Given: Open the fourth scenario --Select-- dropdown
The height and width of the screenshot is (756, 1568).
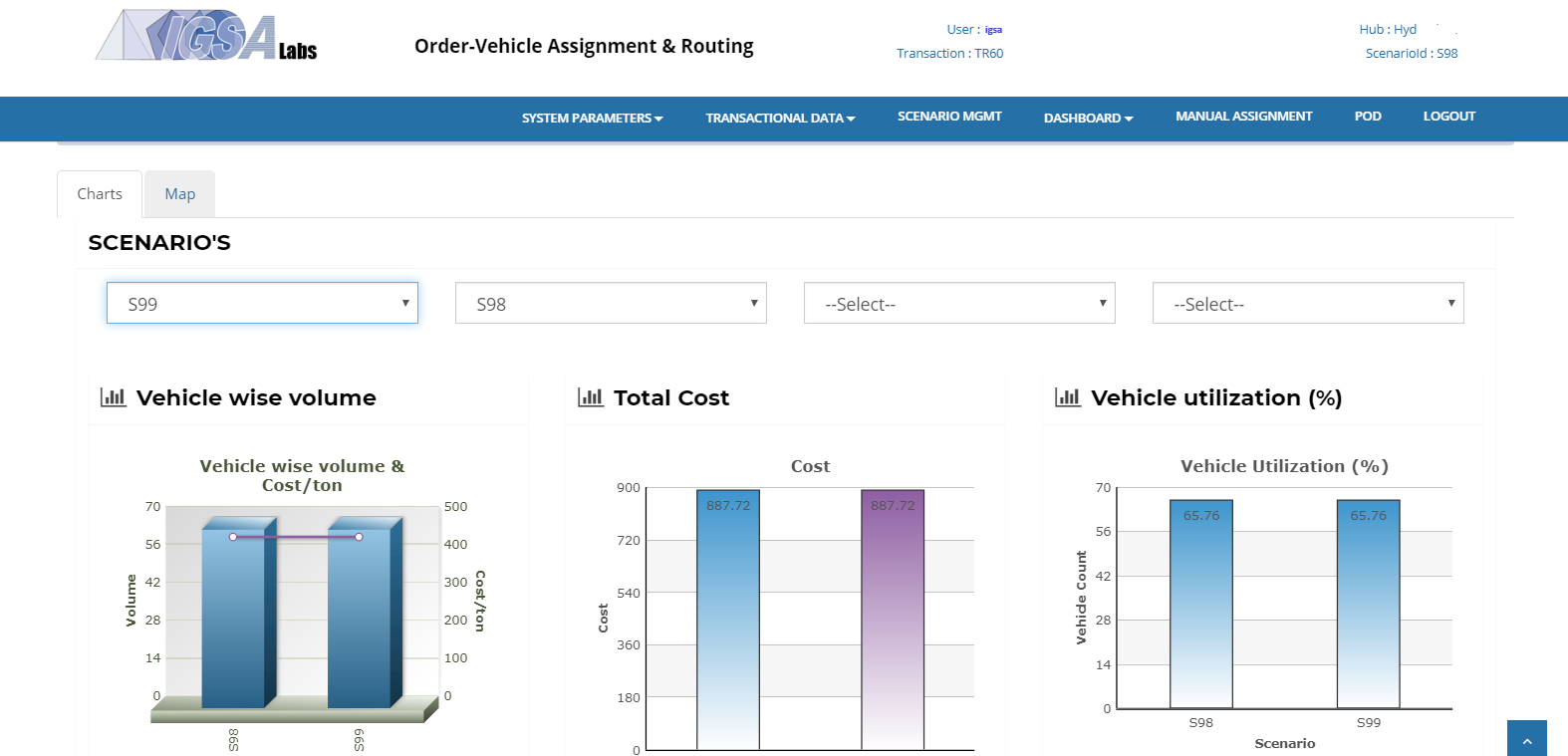Looking at the screenshot, I should pos(1308,303).
